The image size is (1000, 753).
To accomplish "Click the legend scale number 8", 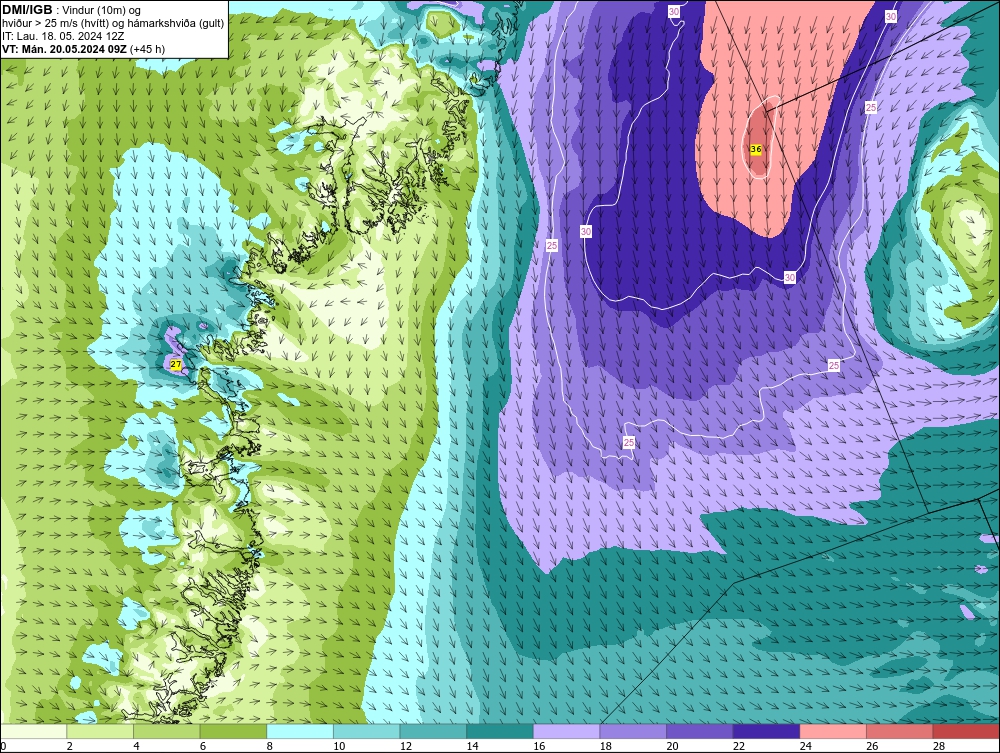I will point(270,746).
